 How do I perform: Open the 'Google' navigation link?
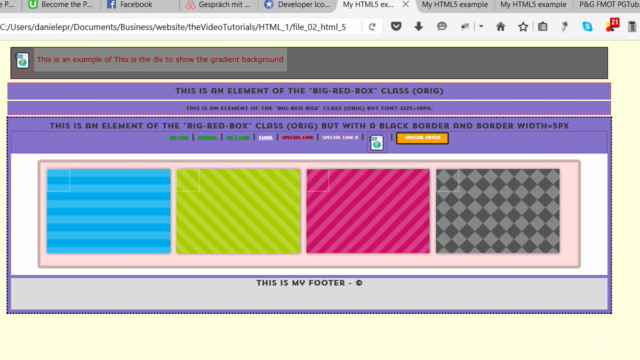(x=207, y=138)
